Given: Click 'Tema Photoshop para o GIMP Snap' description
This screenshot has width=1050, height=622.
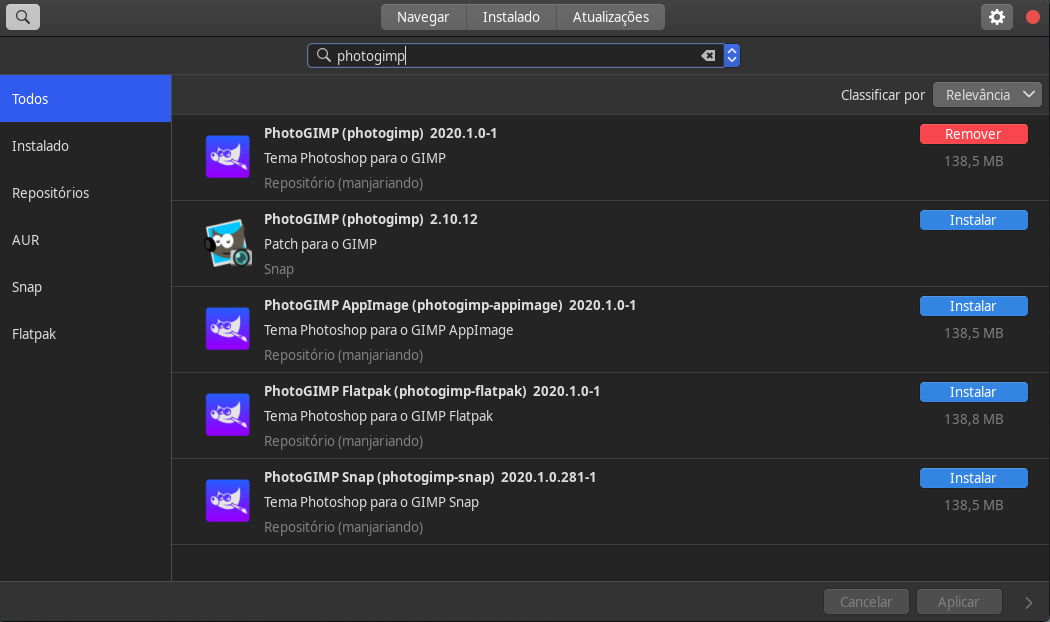Looking at the screenshot, I should tap(371, 502).
